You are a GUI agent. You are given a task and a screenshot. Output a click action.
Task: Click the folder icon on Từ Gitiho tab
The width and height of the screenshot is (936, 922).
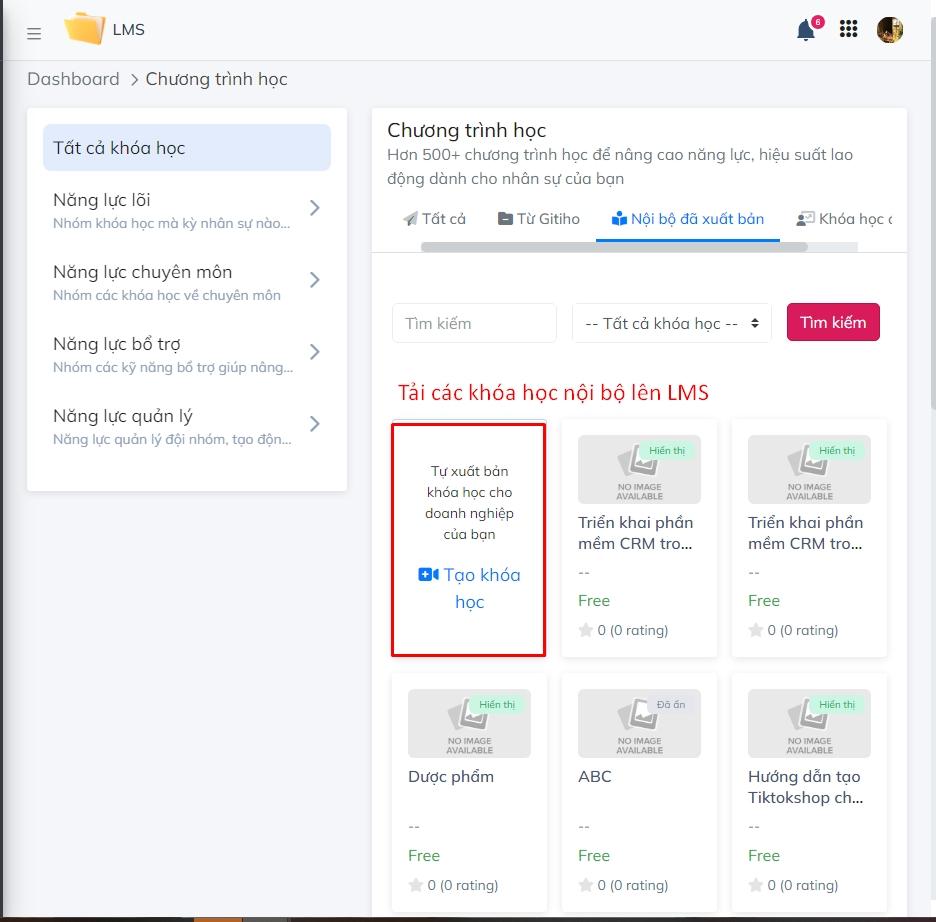point(507,218)
